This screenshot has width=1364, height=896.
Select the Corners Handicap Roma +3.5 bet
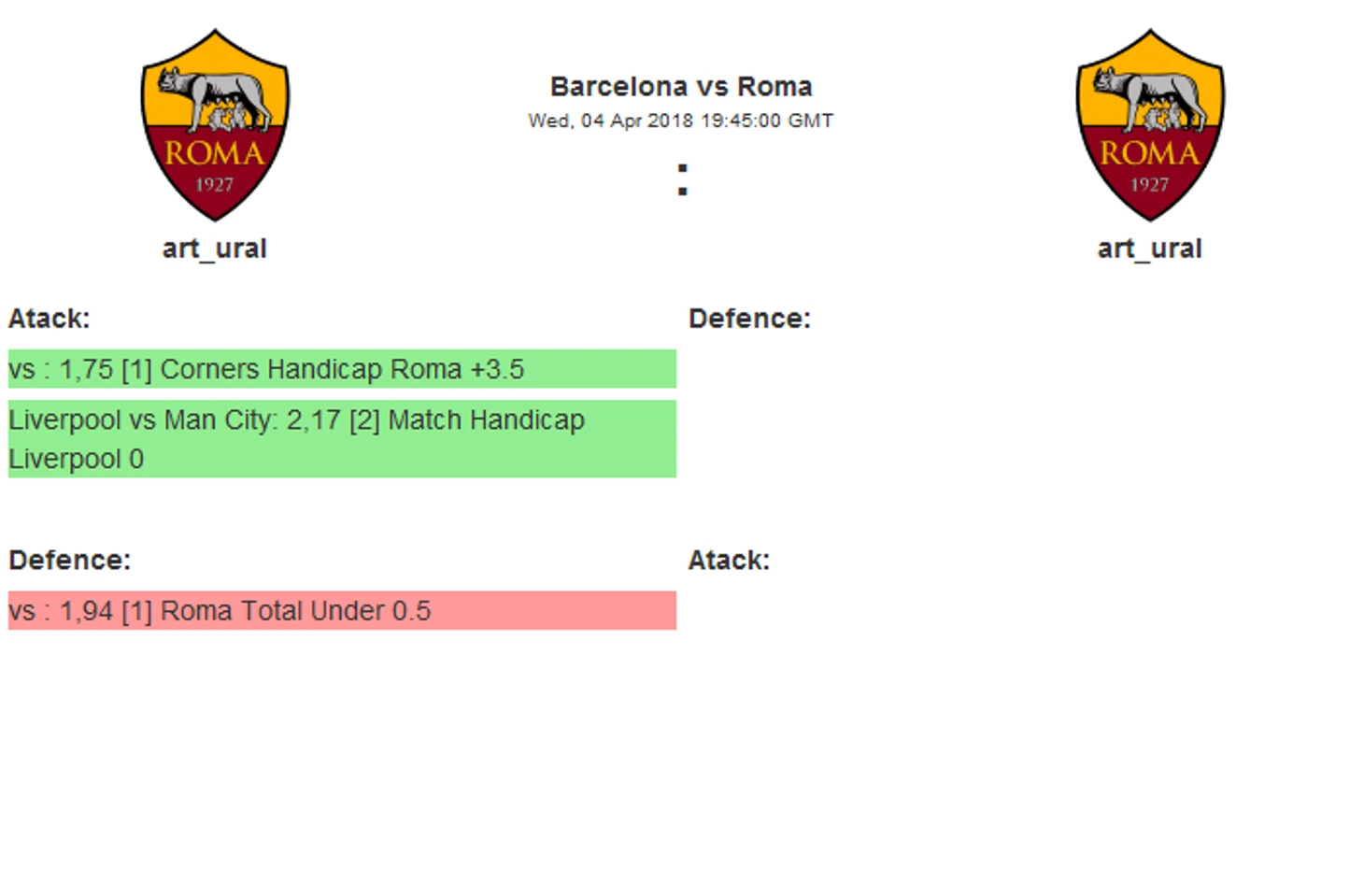(x=342, y=369)
